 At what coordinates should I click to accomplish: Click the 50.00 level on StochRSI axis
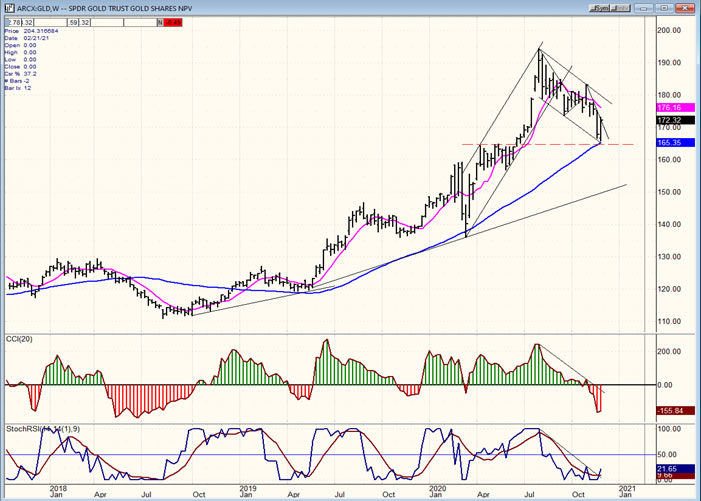coord(668,455)
